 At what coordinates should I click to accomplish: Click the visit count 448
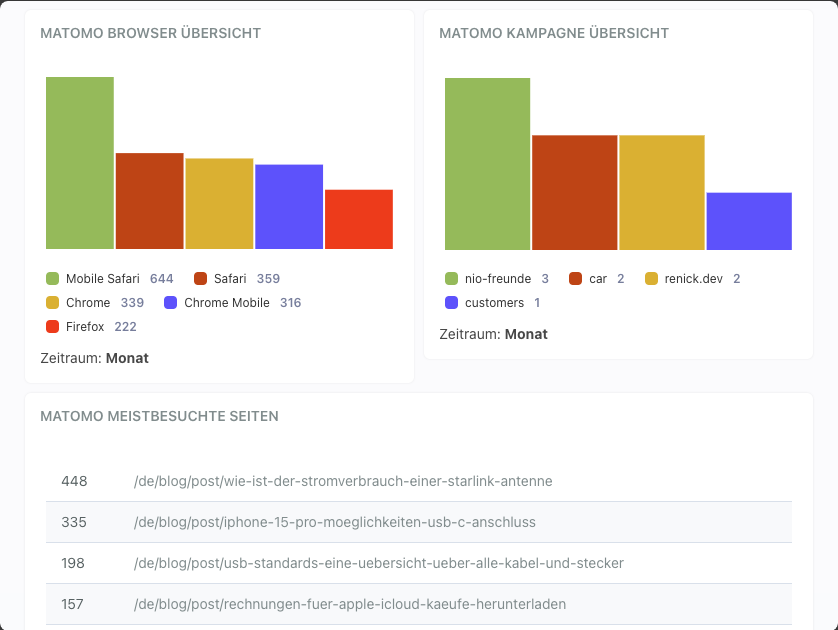click(74, 481)
